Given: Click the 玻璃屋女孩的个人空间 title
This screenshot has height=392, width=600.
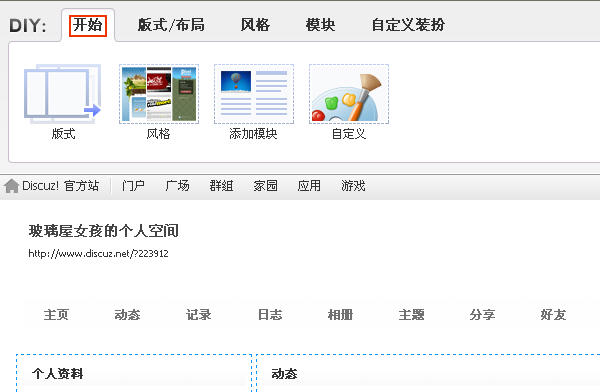Looking at the screenshot, I should coord(103,231).
